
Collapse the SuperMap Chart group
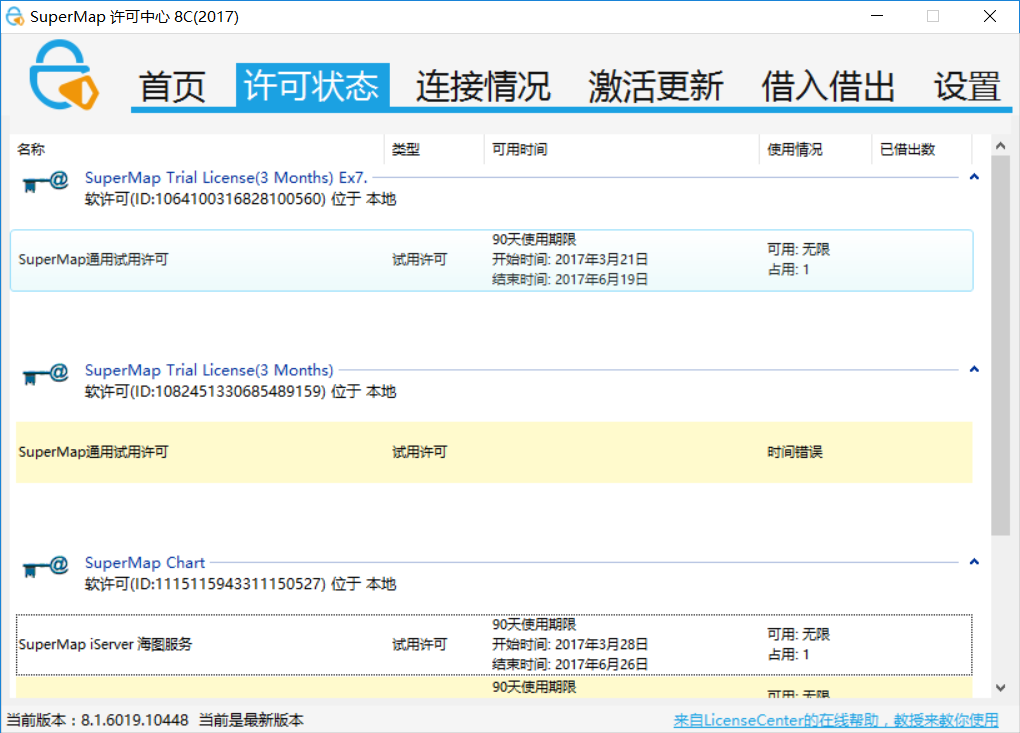(x=974, y=562)
